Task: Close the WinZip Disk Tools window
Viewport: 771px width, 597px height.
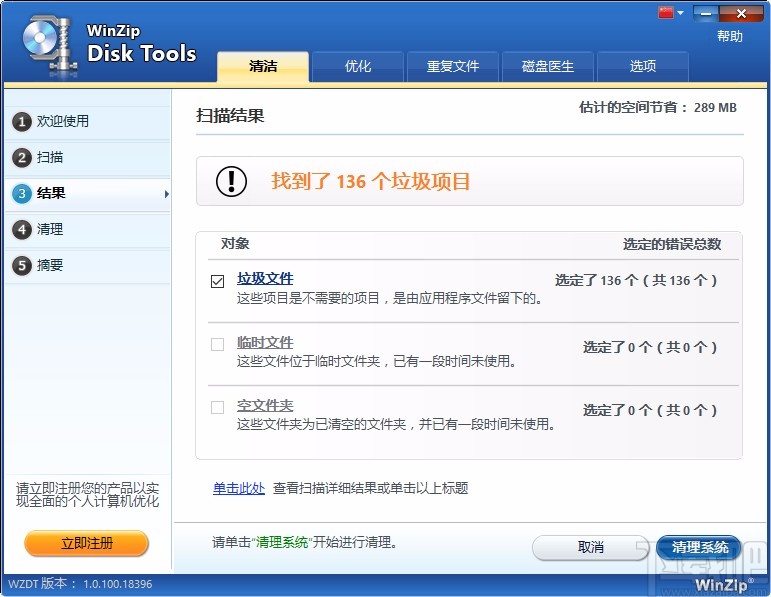Action: point(741,13)
